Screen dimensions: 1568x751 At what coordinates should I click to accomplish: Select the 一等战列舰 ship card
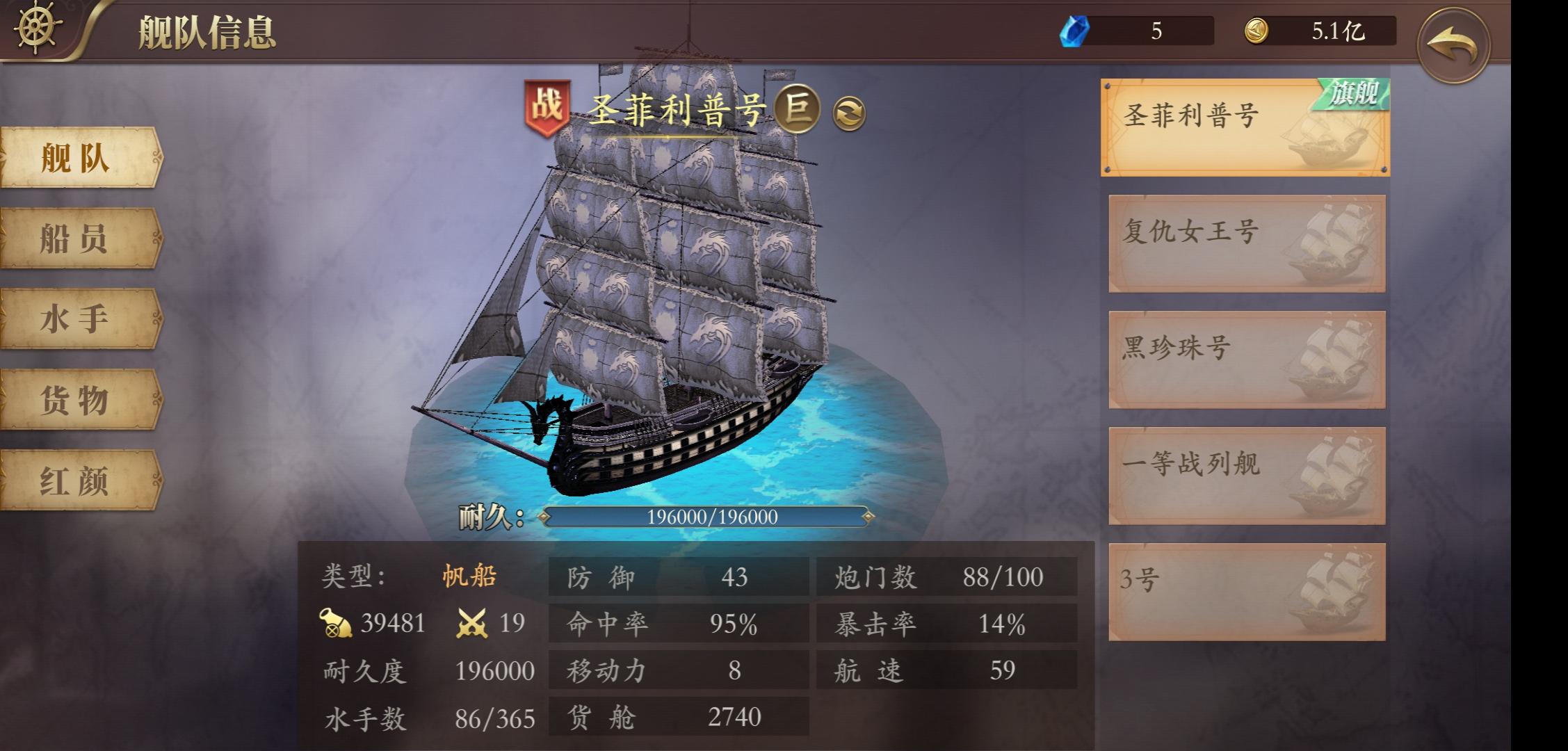point(1247,476)
